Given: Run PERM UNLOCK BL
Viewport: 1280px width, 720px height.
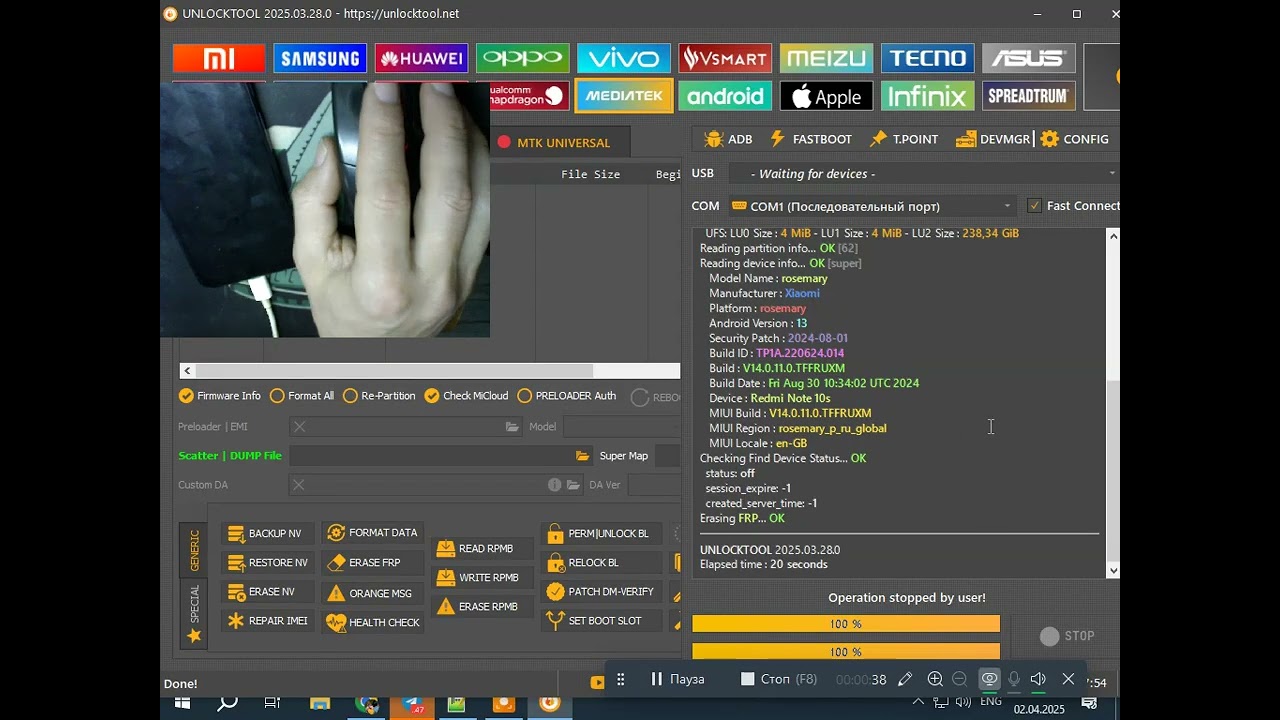Looking at the screenshot, I should (x=602, y=534).
